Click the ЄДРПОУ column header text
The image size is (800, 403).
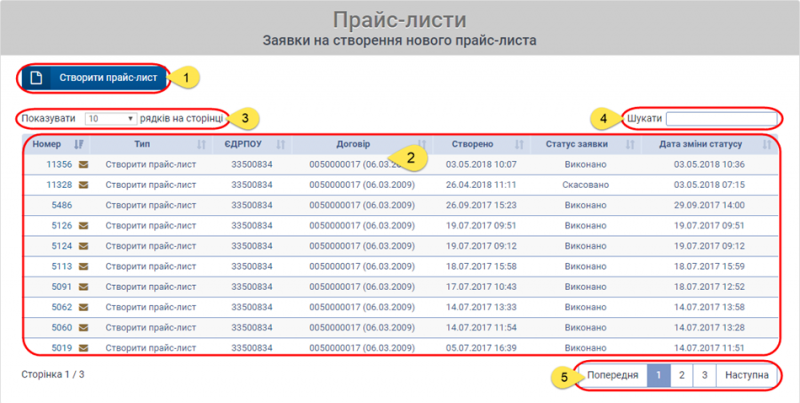coord(243,144)
